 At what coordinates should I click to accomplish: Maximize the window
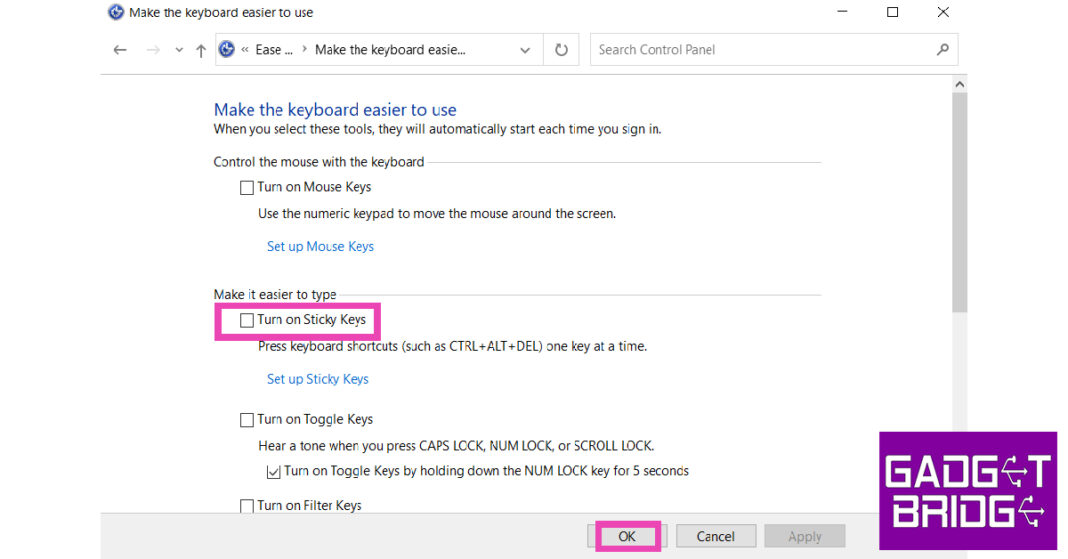(892, 12)
